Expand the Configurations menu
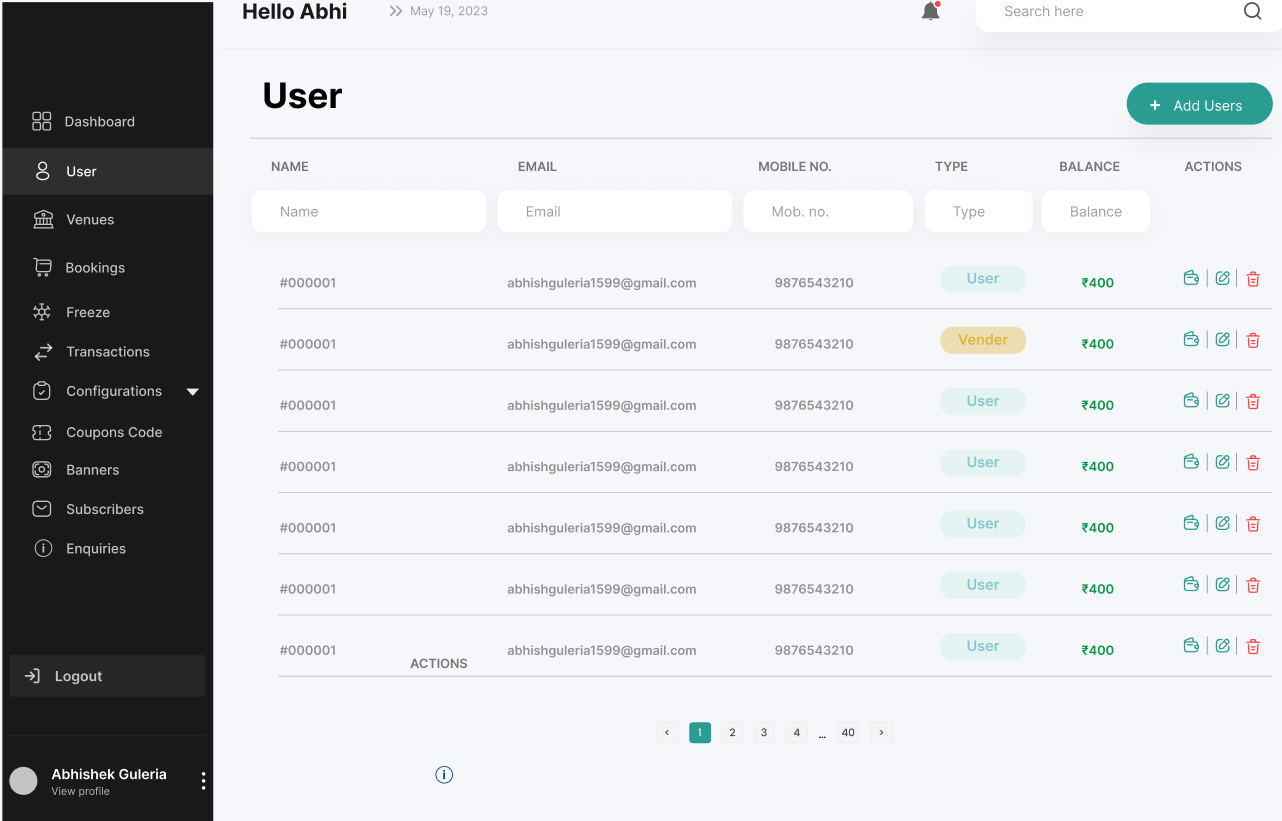Screen dimensions: 1282x821 coord(114,390)
